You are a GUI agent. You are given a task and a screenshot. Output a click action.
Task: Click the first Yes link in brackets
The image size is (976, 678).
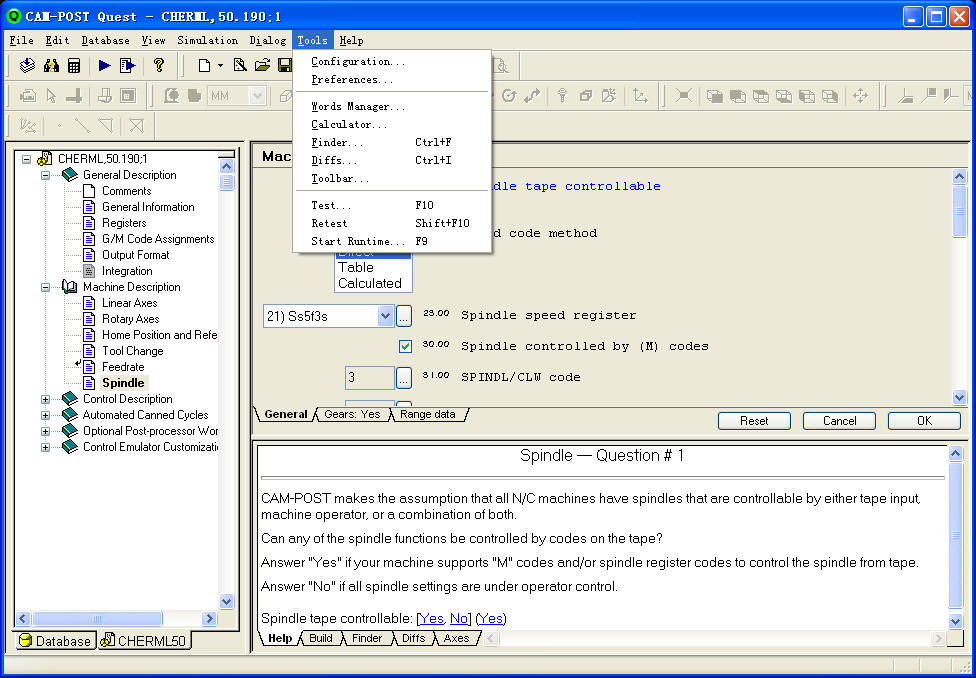click(x=432, y=619)
